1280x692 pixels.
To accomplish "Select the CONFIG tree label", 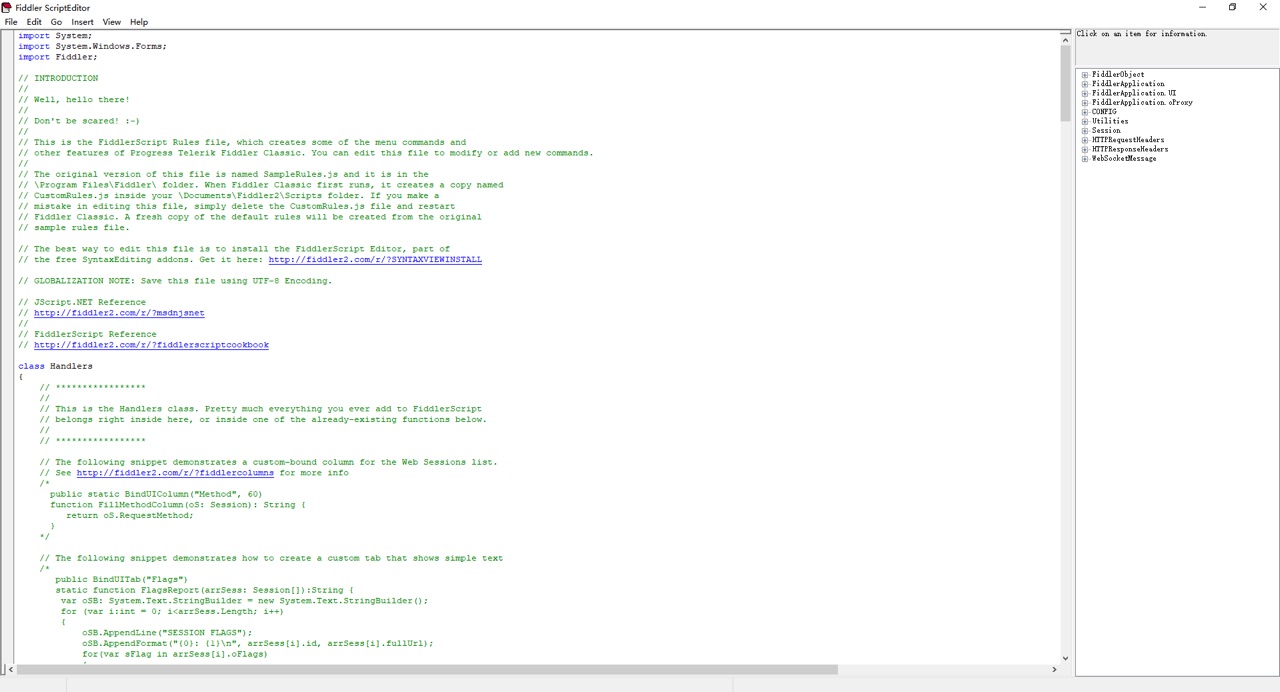I will pyautogui.click(x=1104, y=112).
